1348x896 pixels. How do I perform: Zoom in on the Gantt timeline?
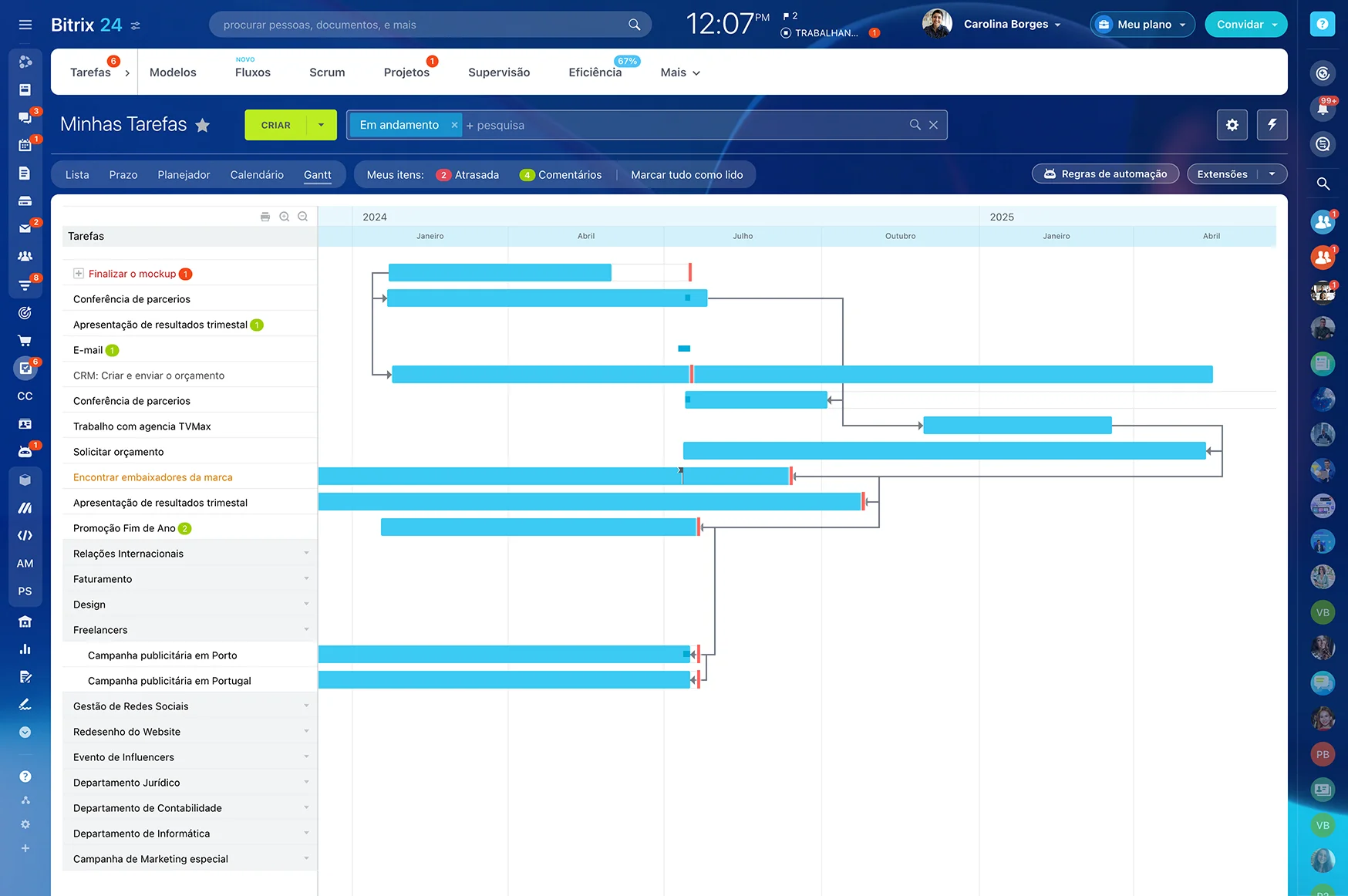284,217
